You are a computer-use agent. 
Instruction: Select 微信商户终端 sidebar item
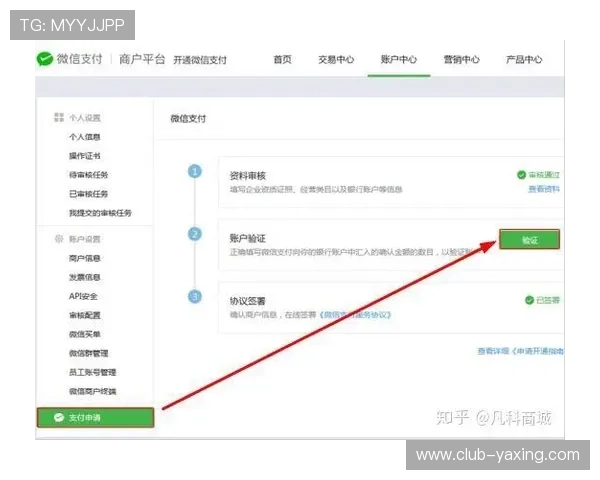92,391
